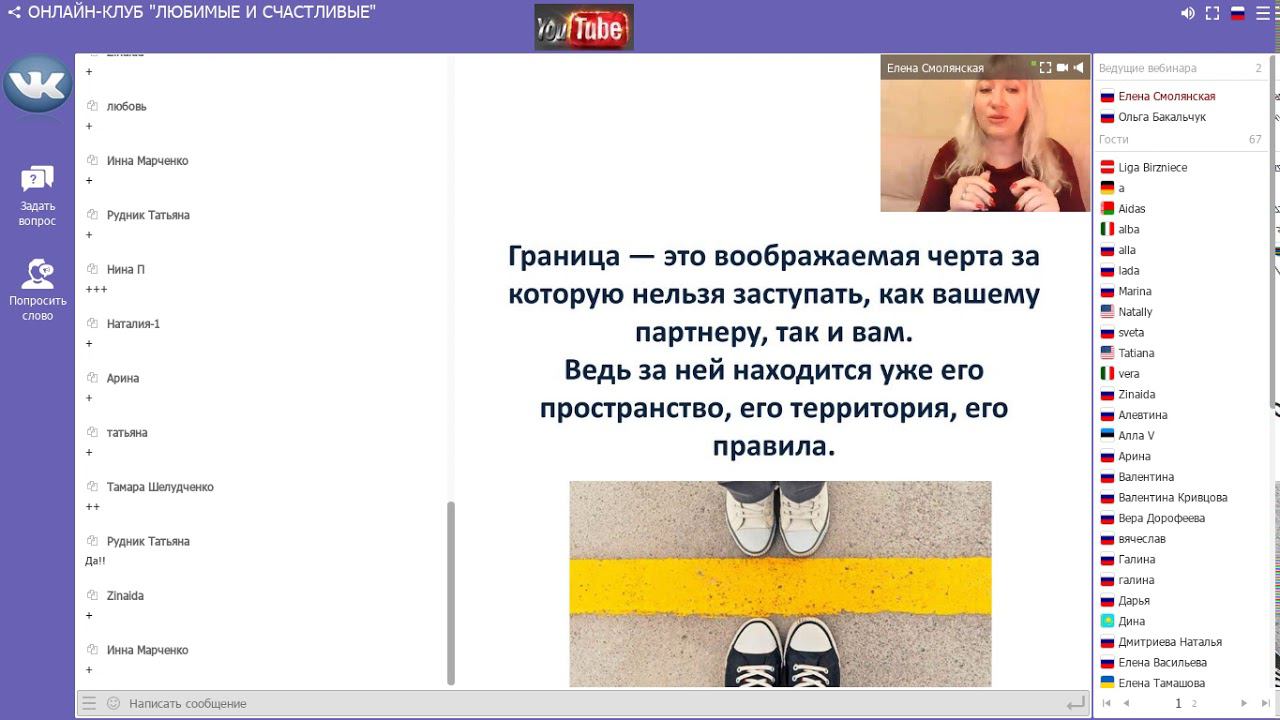This screenshot has height=720, width=1280.
Task: Select guest Вера Дорофеева
Action: point(1162,518)
